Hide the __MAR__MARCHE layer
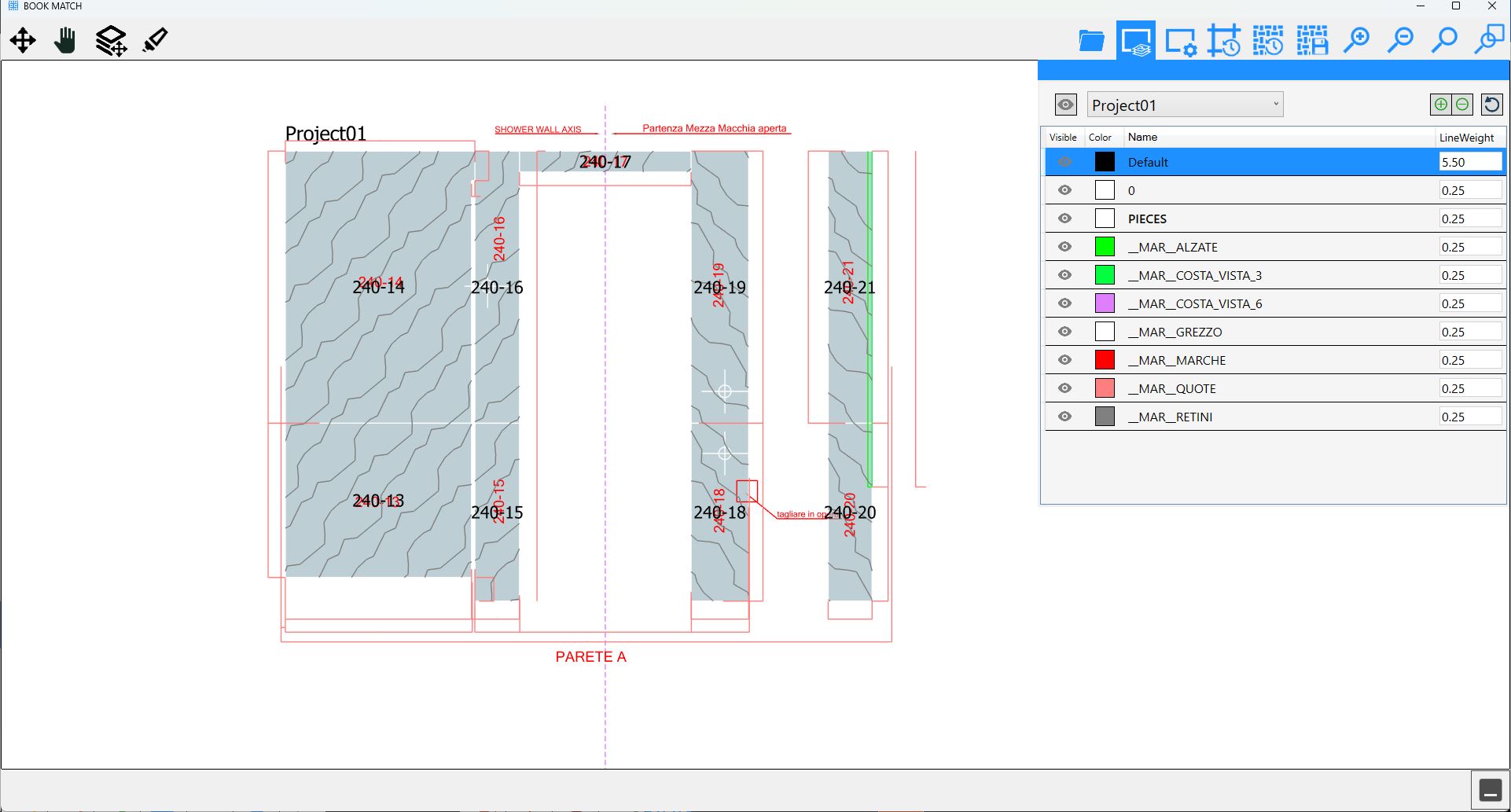 coord(1064,360)
